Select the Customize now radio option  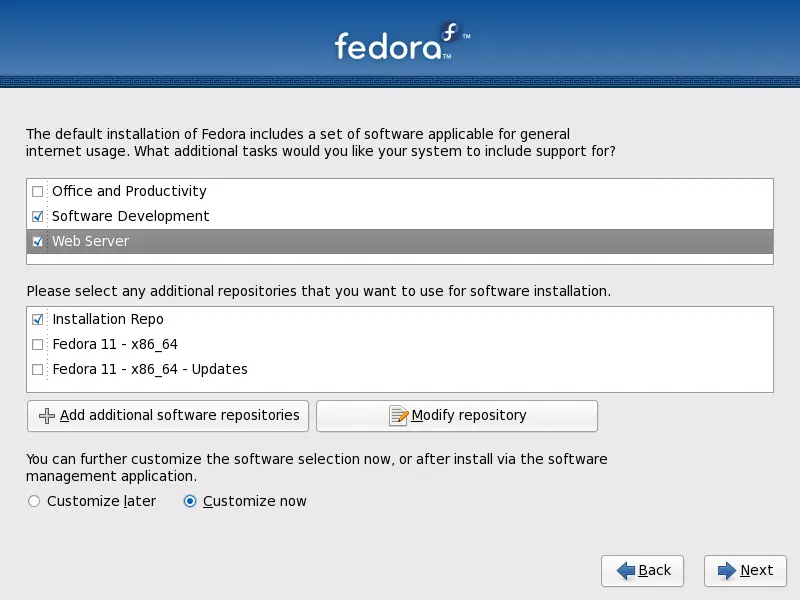(190, 501)
